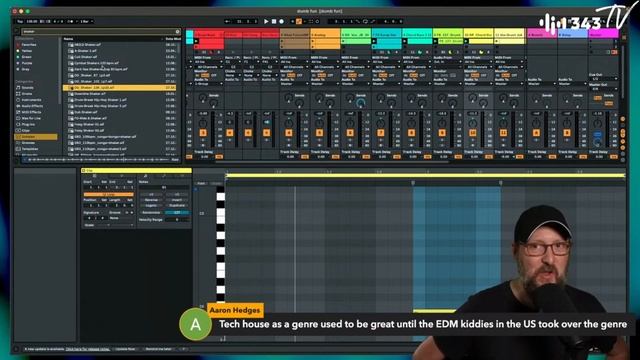The image size is (640, 360).
Task: Select the highlighted Samples category
Action: (x=36, y=137)
